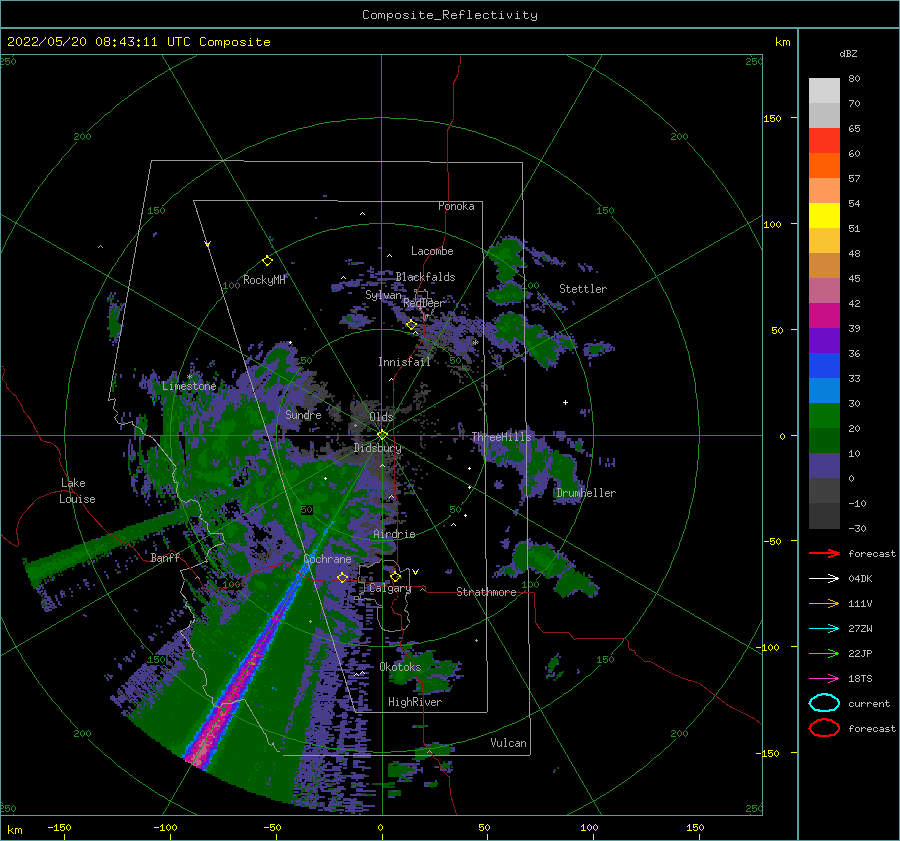Select the Okotoks city label
Viewport: 900px width, 841px height.
click(x=400, y=667)
